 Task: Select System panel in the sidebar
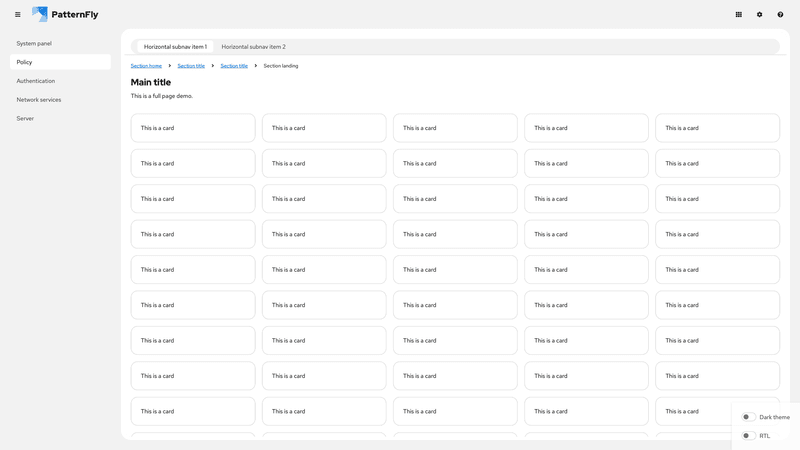tap(60, 43)
